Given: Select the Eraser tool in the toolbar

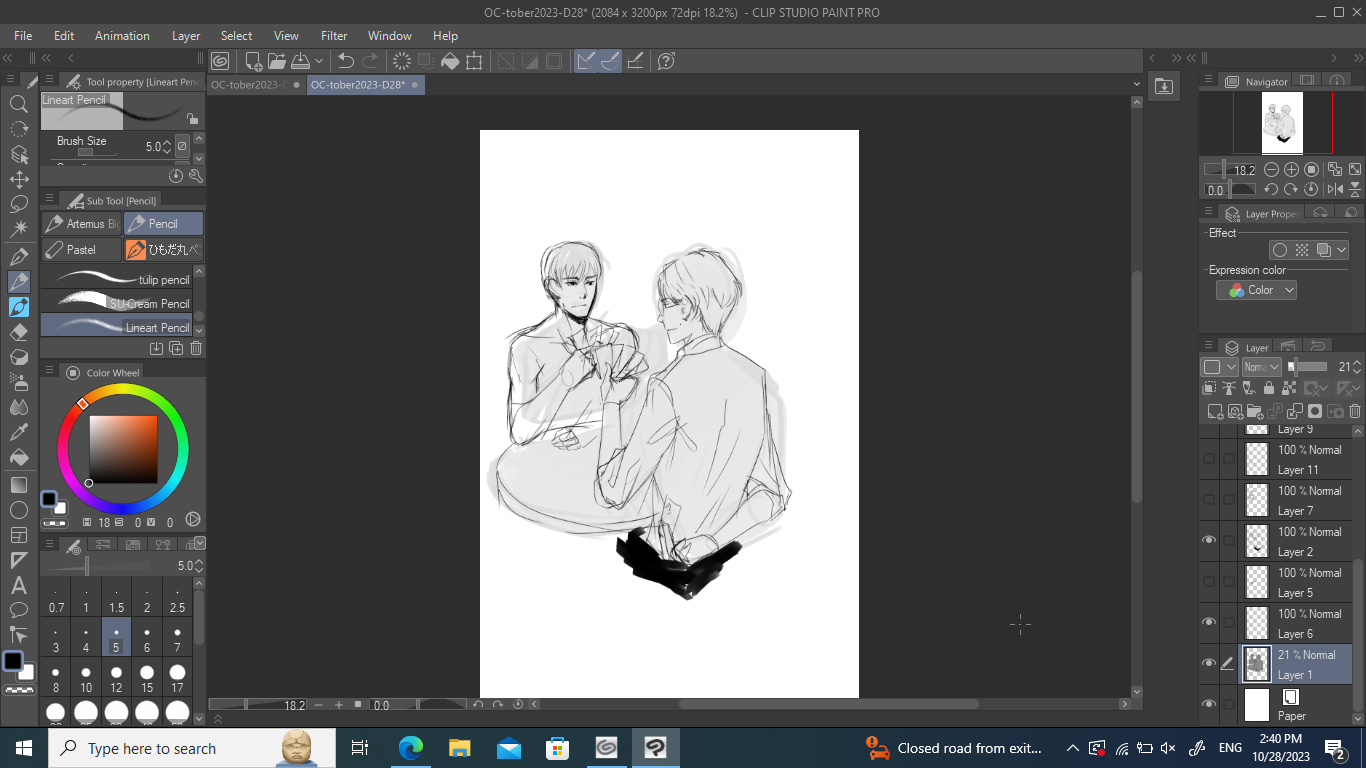Looking at the screenshot, I should (x=19, y=332).
